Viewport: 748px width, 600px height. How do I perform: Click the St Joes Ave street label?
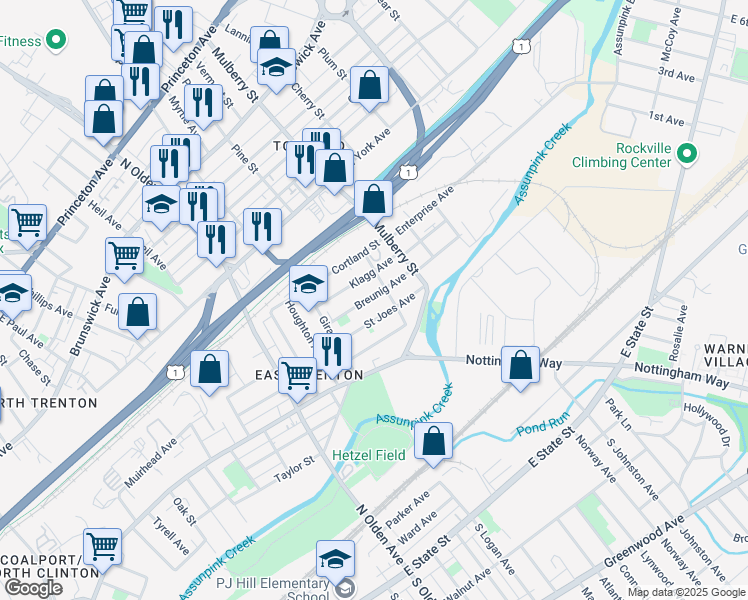tap(389, 311)
